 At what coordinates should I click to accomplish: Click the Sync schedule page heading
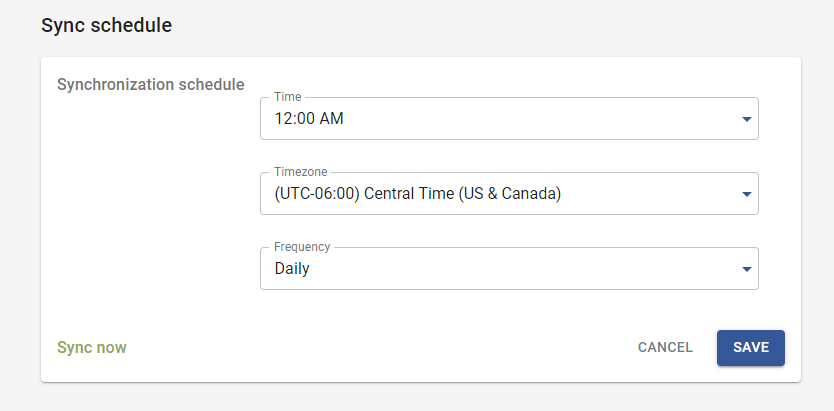[107, 26]
